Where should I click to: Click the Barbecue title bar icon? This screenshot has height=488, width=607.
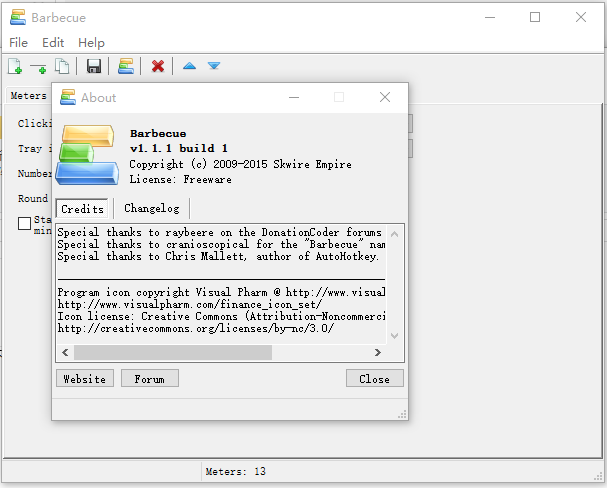(18, 17)
